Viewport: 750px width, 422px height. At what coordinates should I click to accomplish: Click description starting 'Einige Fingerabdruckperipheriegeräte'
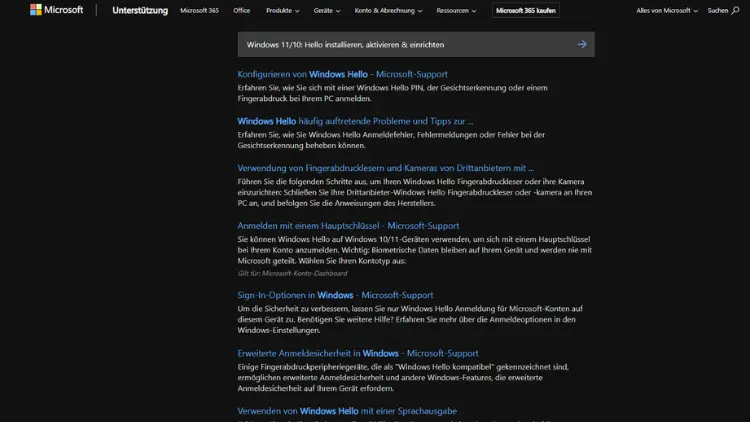click(x=403, y=378)
